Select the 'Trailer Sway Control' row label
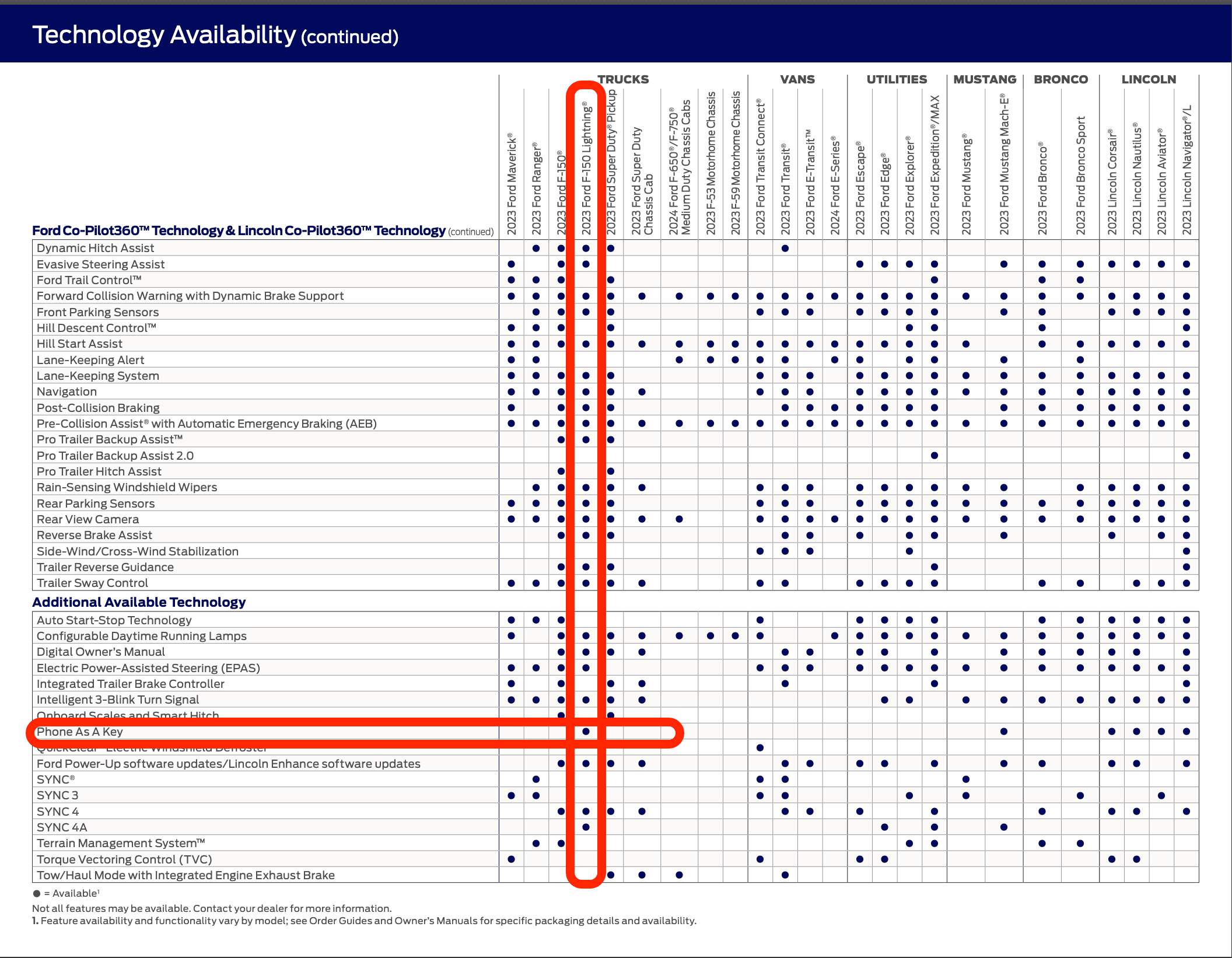Viewport: 1232px width, 958px height. 92,583
